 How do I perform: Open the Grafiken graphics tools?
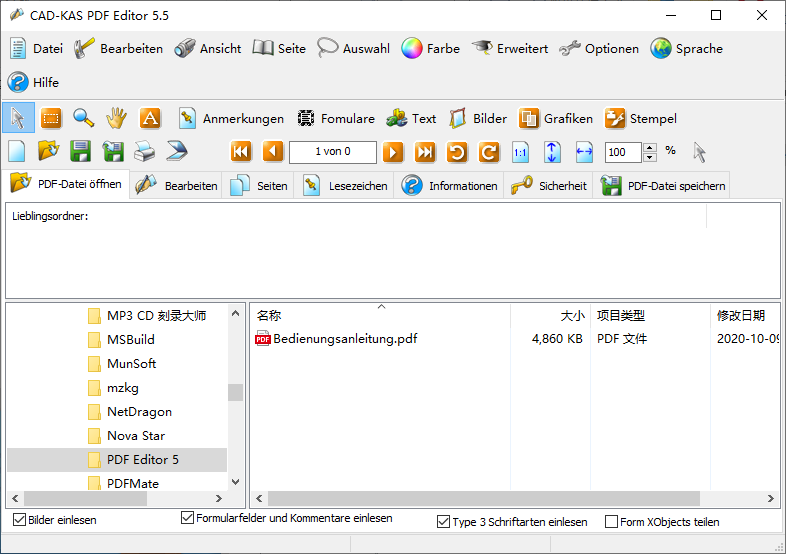click(x=555, y=119)
